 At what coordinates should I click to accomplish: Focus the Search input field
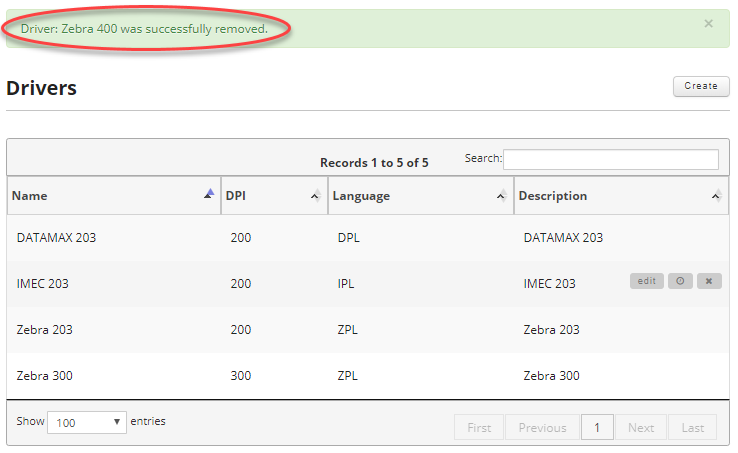click(x=611, y=159)
